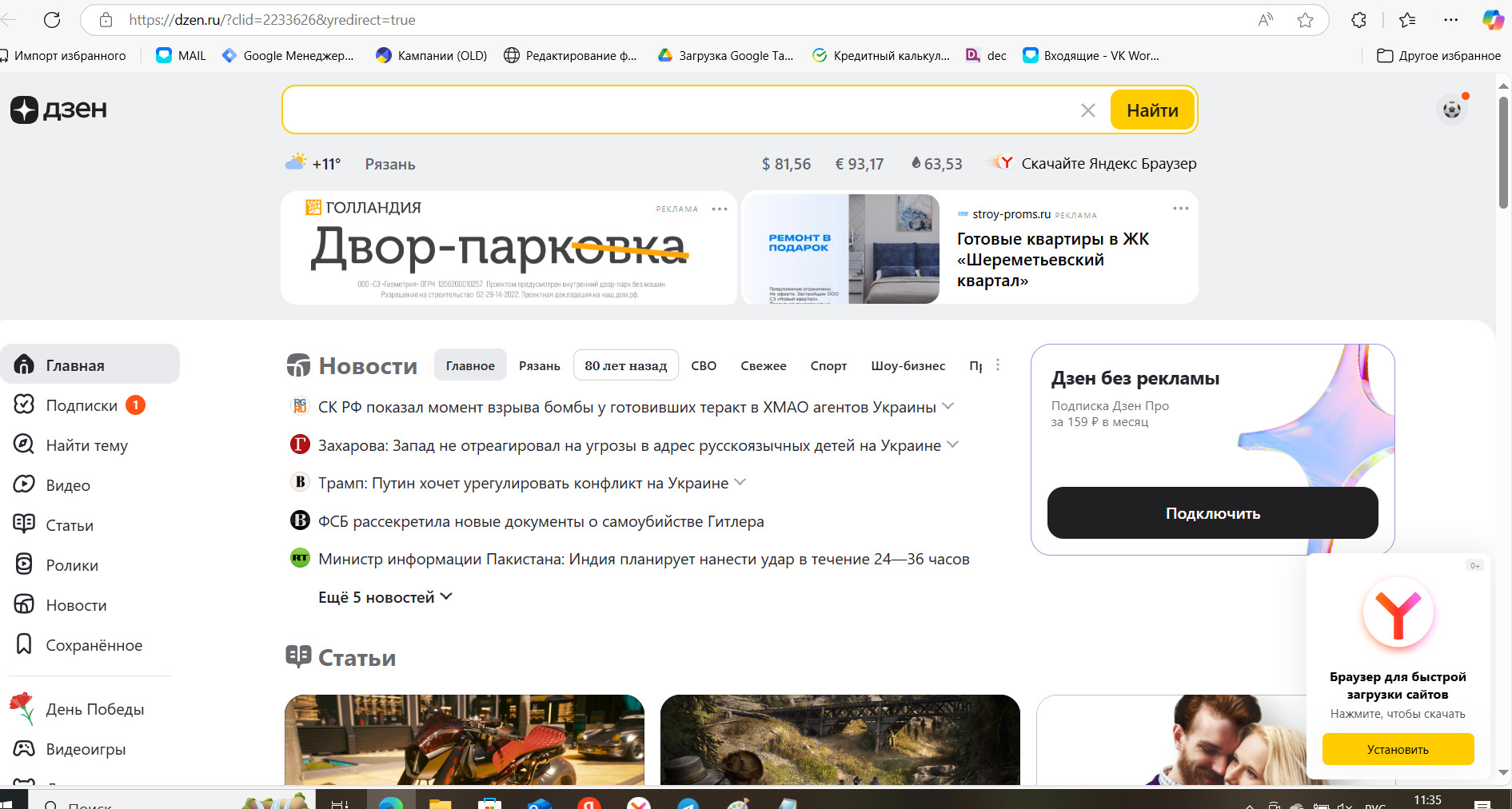The image size is (1512, 809).
Task: Open Ролики sidebar item
Action: point(56,565)
